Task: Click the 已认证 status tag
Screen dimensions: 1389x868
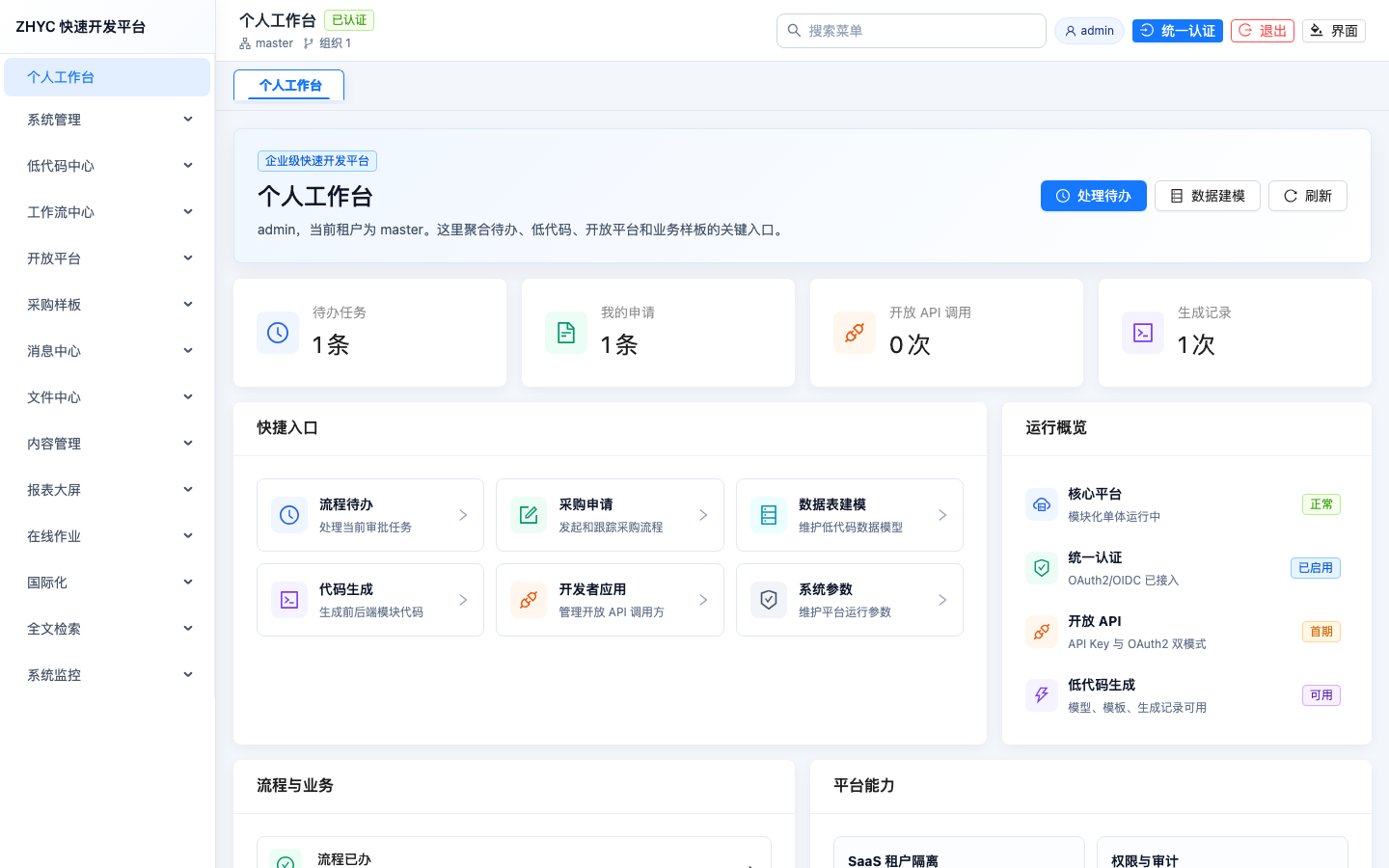Action: click(x=349, y=20)
